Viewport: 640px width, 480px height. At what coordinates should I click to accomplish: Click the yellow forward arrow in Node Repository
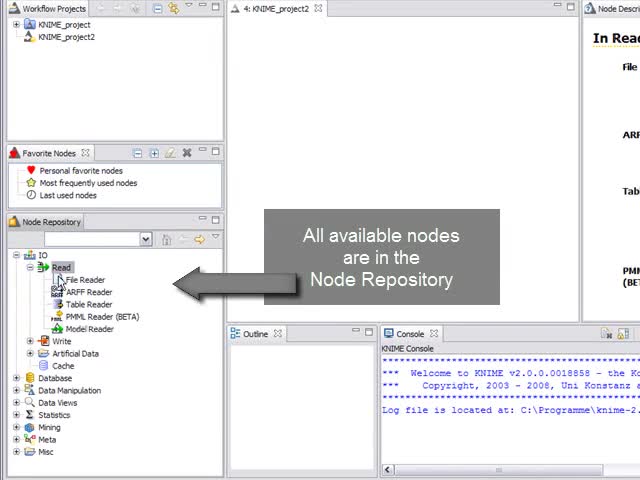click(x=200, y=239)
